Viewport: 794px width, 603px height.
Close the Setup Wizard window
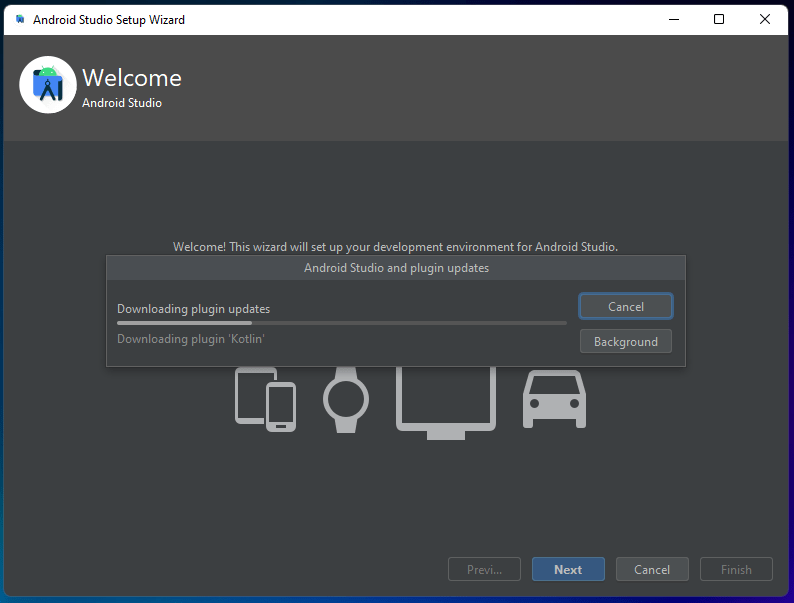765,19
